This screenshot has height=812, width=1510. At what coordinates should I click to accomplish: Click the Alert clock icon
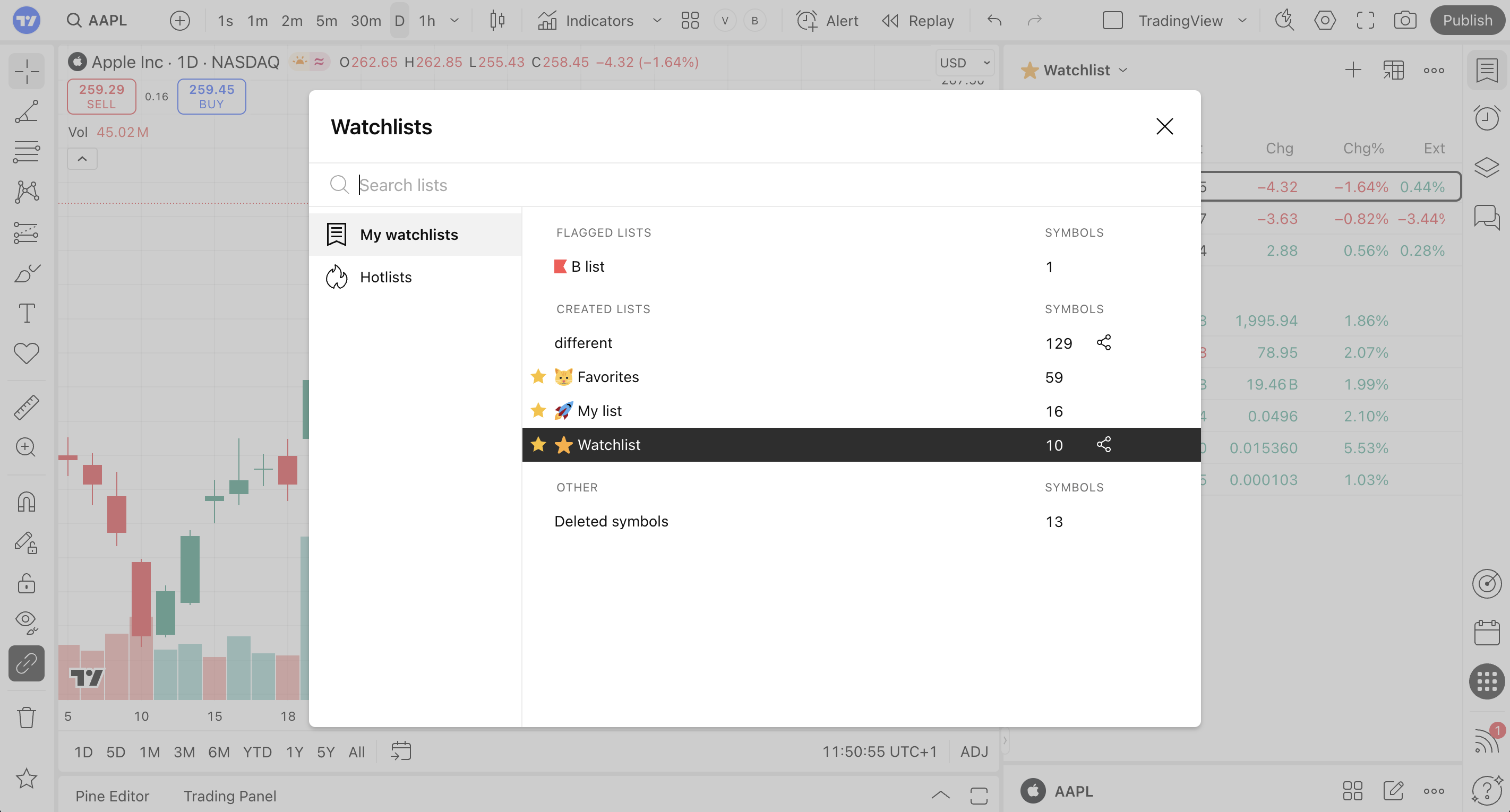806,21
